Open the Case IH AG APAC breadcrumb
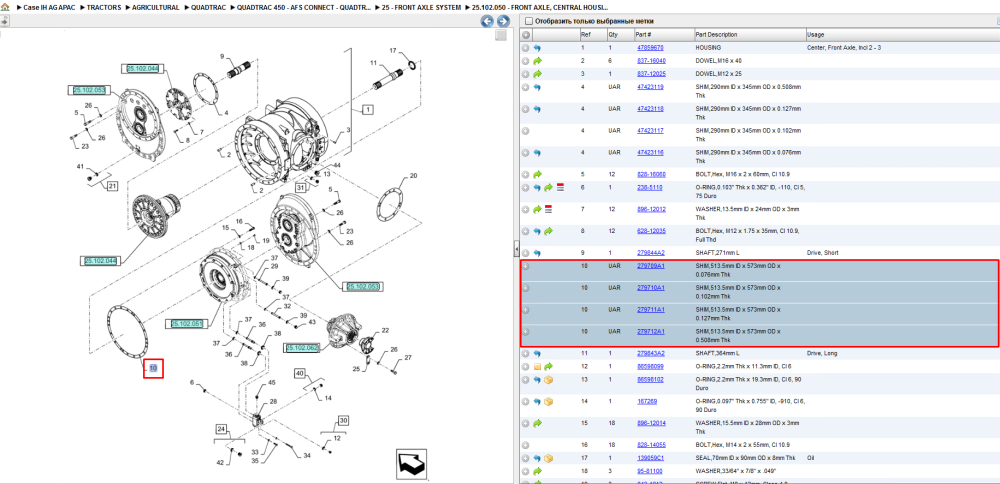1000x484 pixels. tap(50, 7)
